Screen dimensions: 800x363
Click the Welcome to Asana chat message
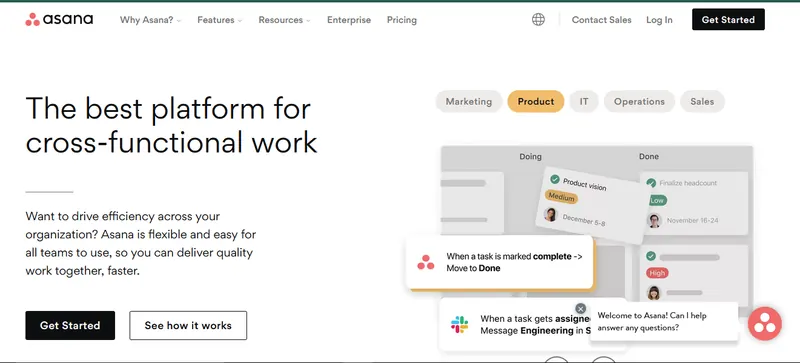pos(664,322)
